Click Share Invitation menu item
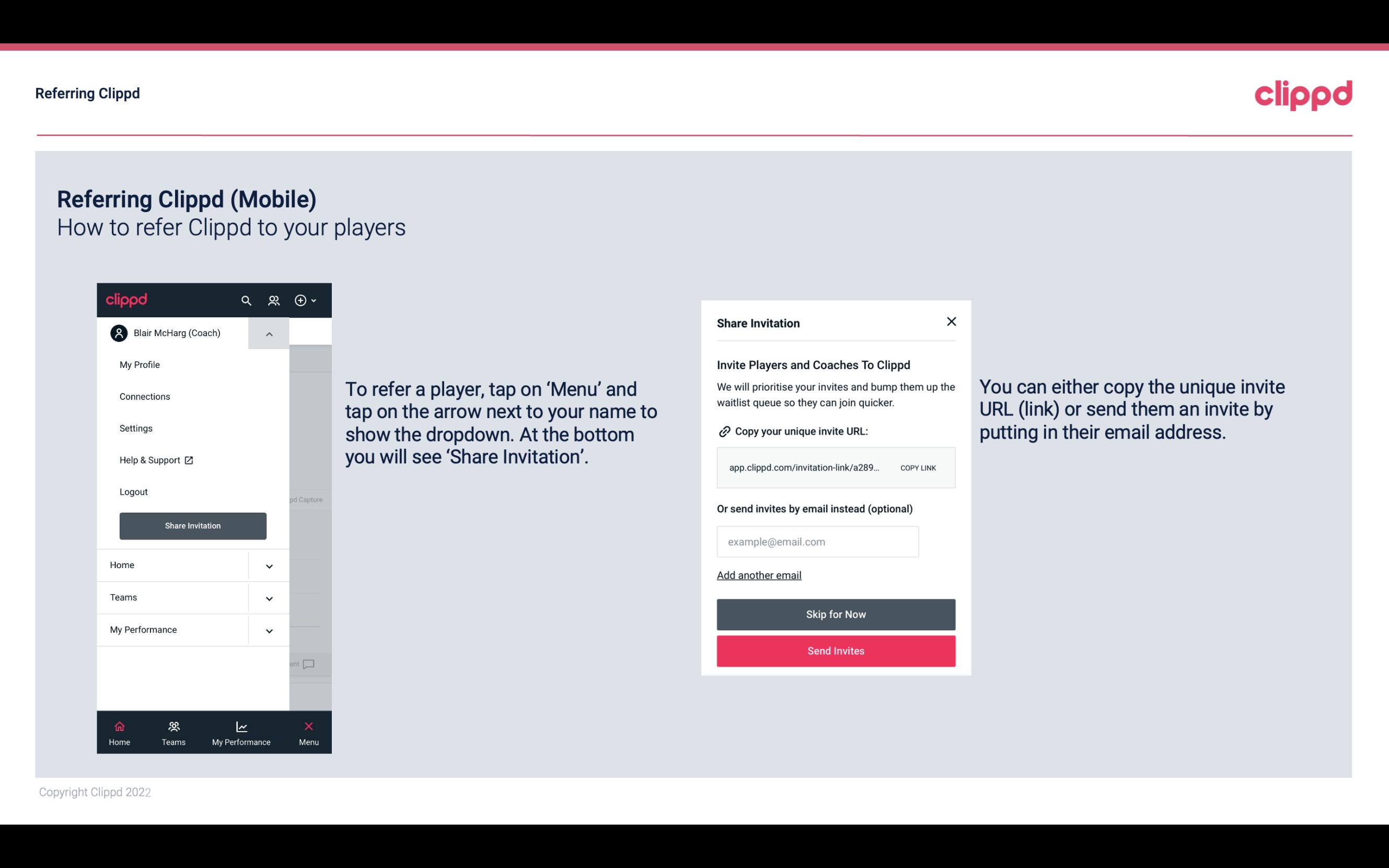Image resolution: width=1389 pixels, height=868 pixels. (193, 525)
